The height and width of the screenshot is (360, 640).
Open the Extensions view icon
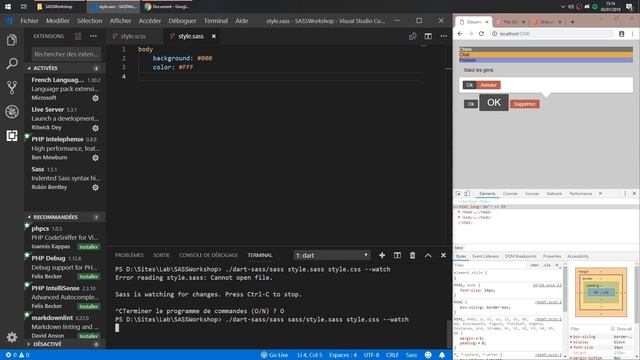click(x=12, y=136)
